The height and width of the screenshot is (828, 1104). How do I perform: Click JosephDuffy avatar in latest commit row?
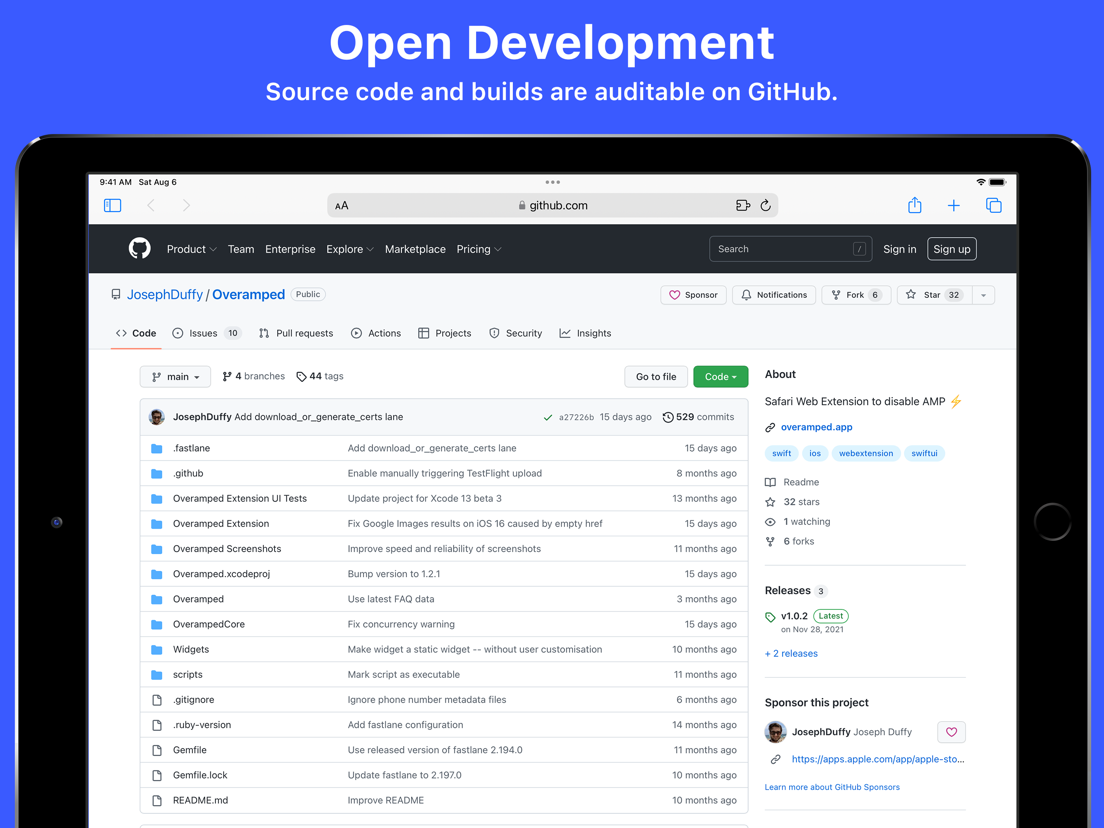[x=157, y=417]
